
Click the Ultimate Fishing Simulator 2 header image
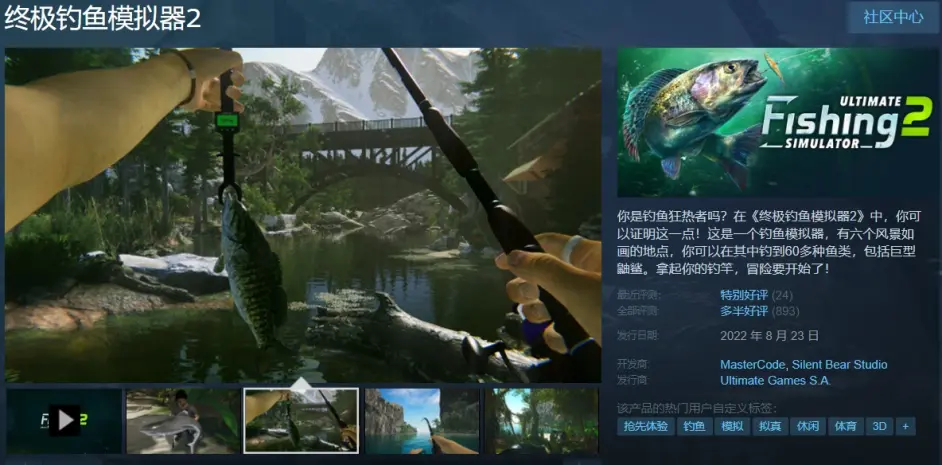[778, 122]
